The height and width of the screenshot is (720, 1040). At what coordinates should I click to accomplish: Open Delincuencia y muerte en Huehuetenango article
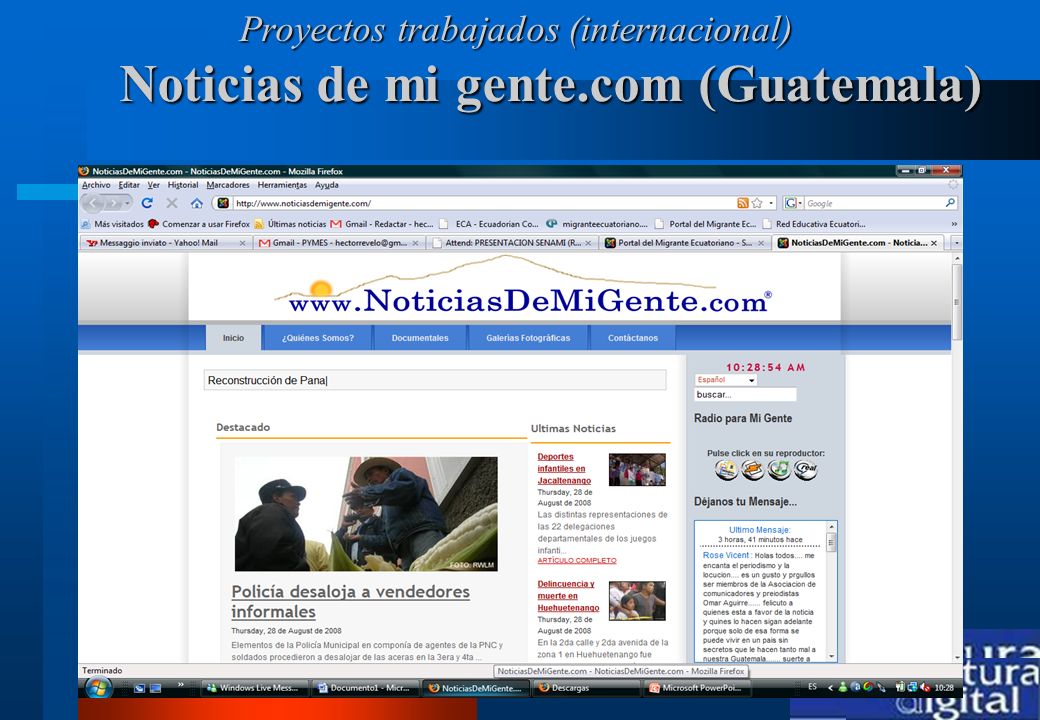tap(568, 596)
